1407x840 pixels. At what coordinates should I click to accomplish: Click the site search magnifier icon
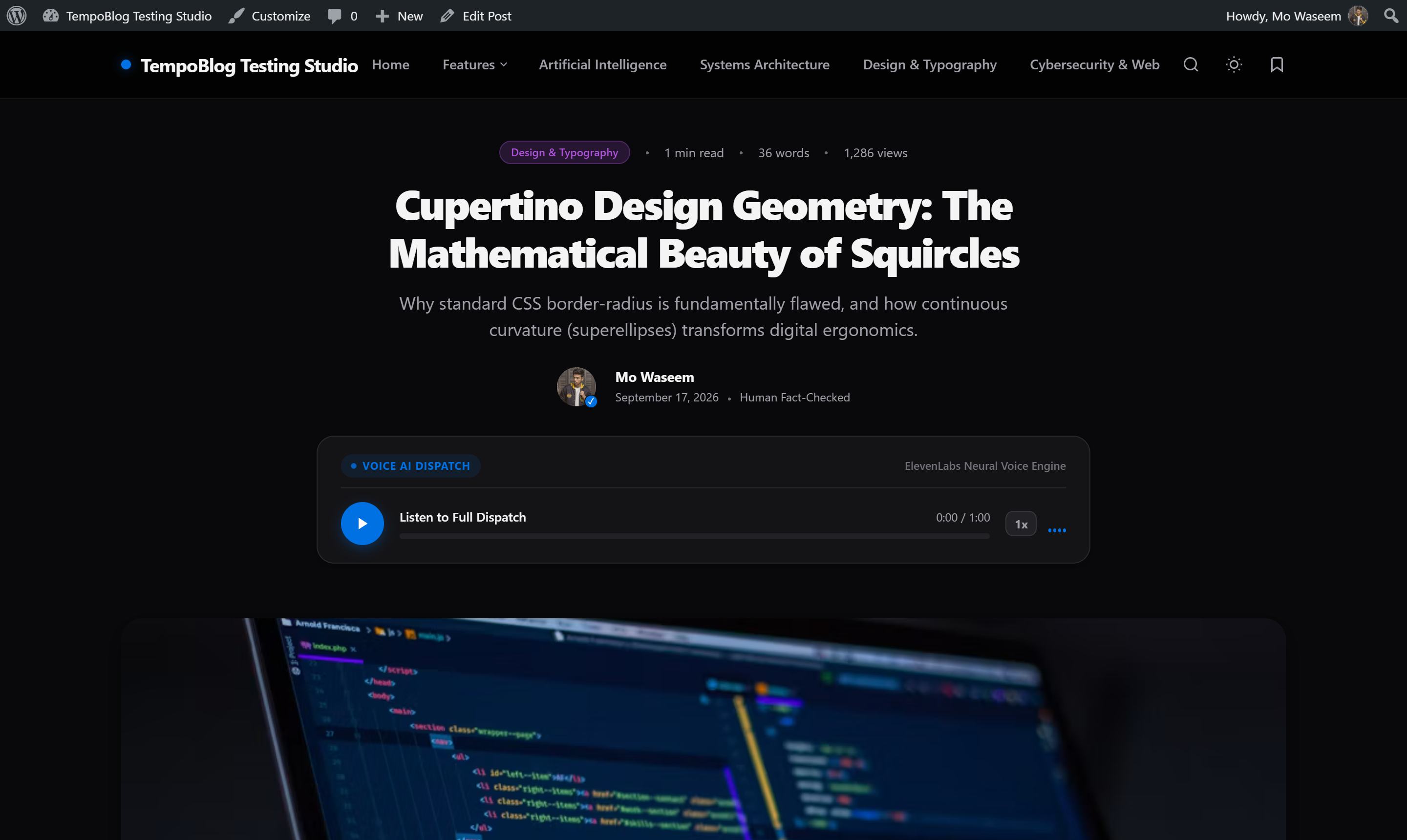(x=1191, y=64)
